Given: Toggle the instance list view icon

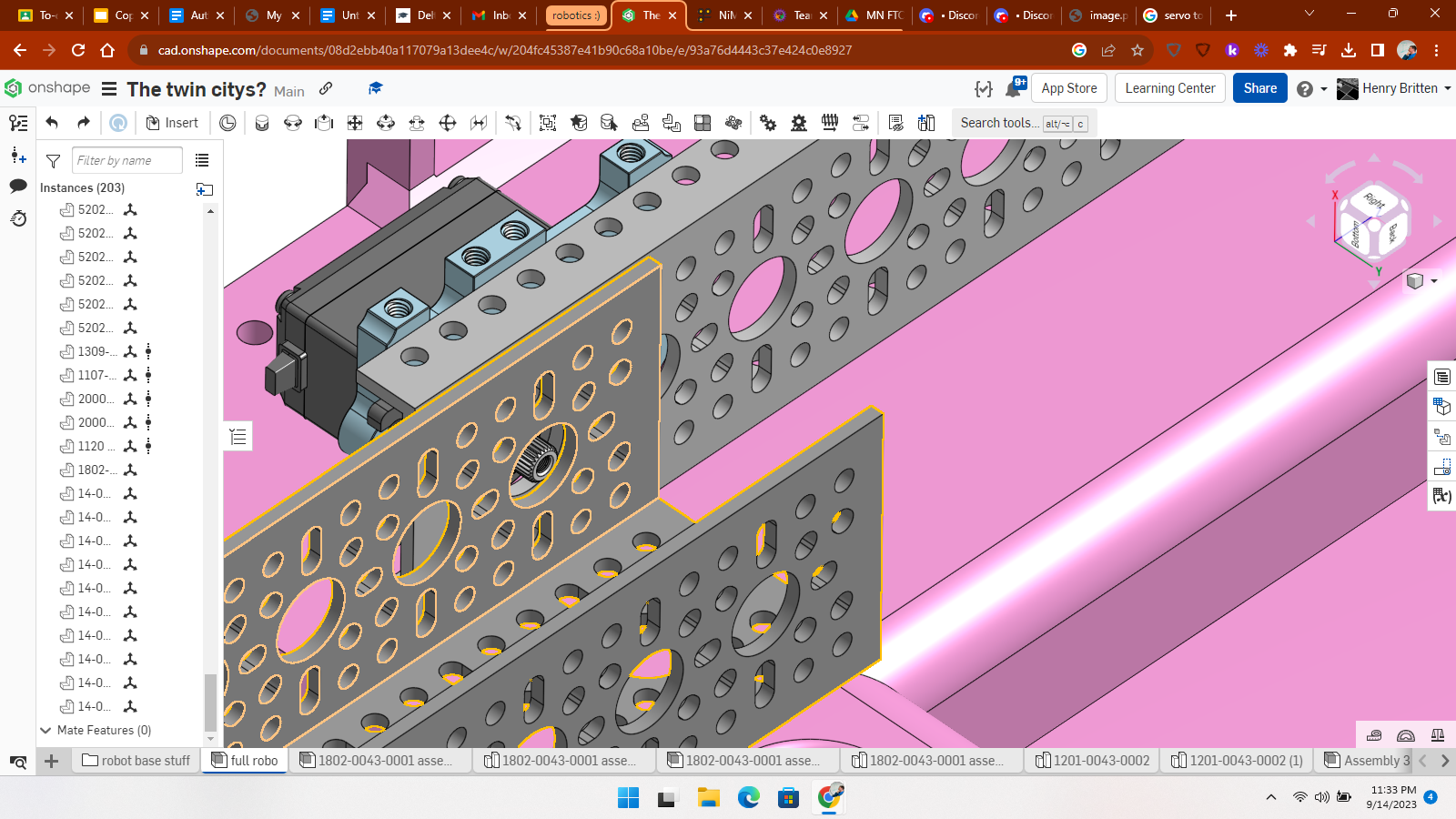Looking at the screenshot, I should pyautogui.click(x=202, y=160).
